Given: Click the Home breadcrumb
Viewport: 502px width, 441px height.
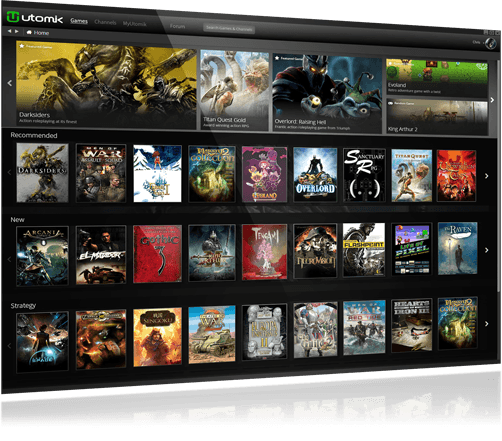Looking at the screenshot, I should [x=38, y=33].
